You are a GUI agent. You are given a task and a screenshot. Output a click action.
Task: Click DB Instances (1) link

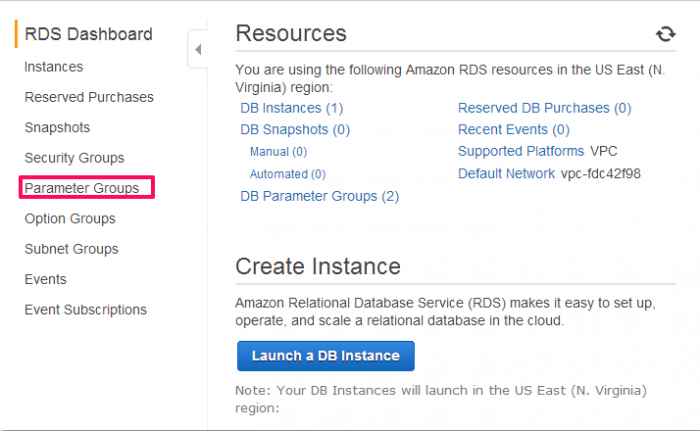[292, 108]
